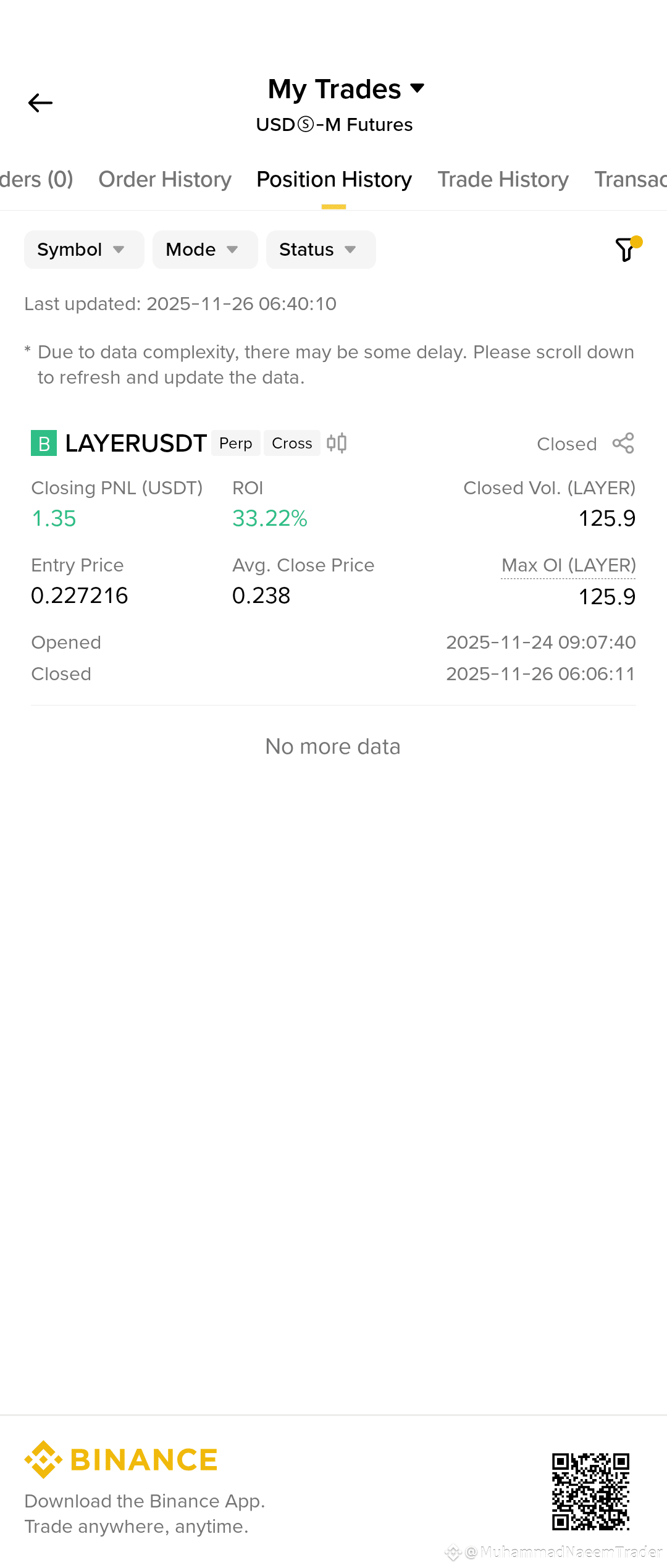667x1568 pixels.
Task: Open the Symbol filter dropdown
Action: pyautogui.click(x=84, y=250)
